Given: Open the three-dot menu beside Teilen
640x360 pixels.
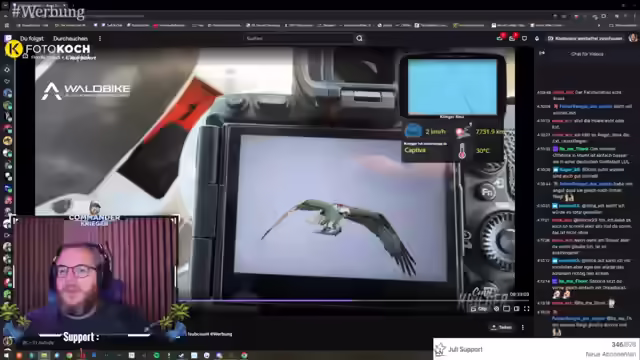Looking at the screenshot, I should (523, 327).
